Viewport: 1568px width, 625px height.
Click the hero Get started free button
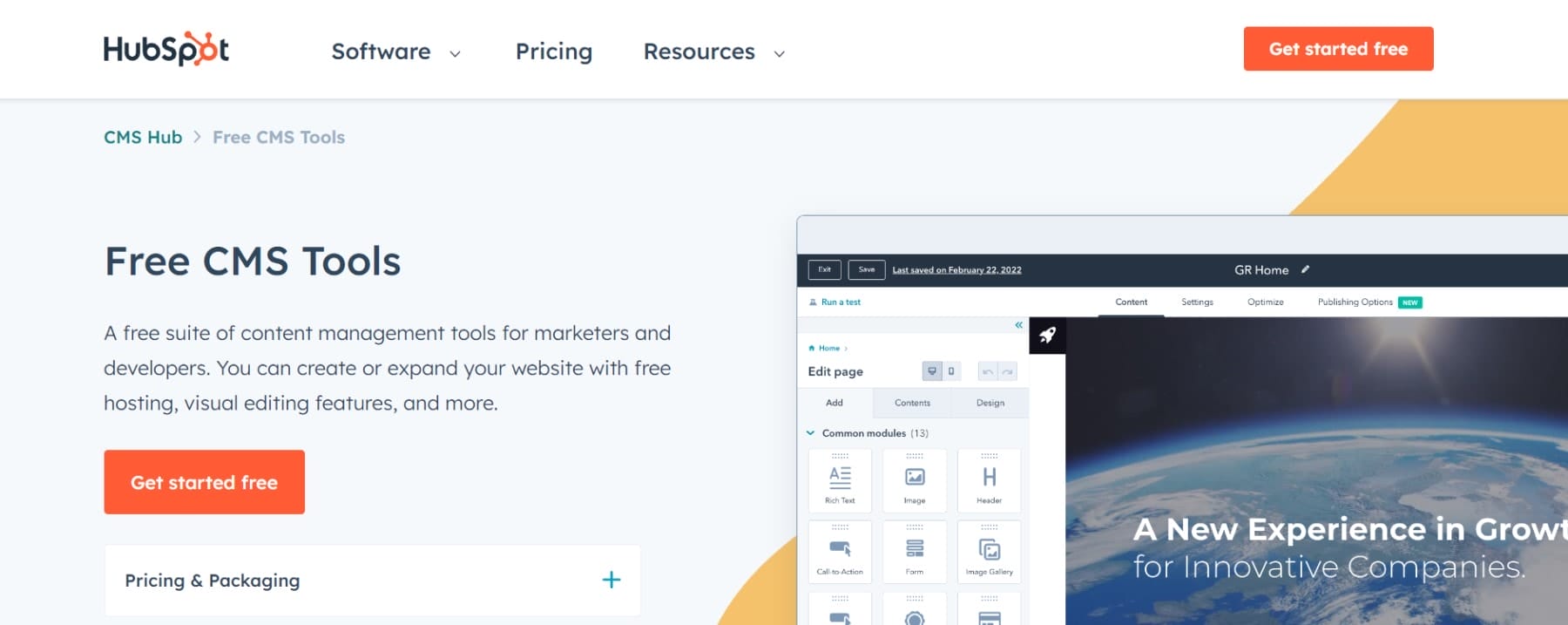click(205, 482)
